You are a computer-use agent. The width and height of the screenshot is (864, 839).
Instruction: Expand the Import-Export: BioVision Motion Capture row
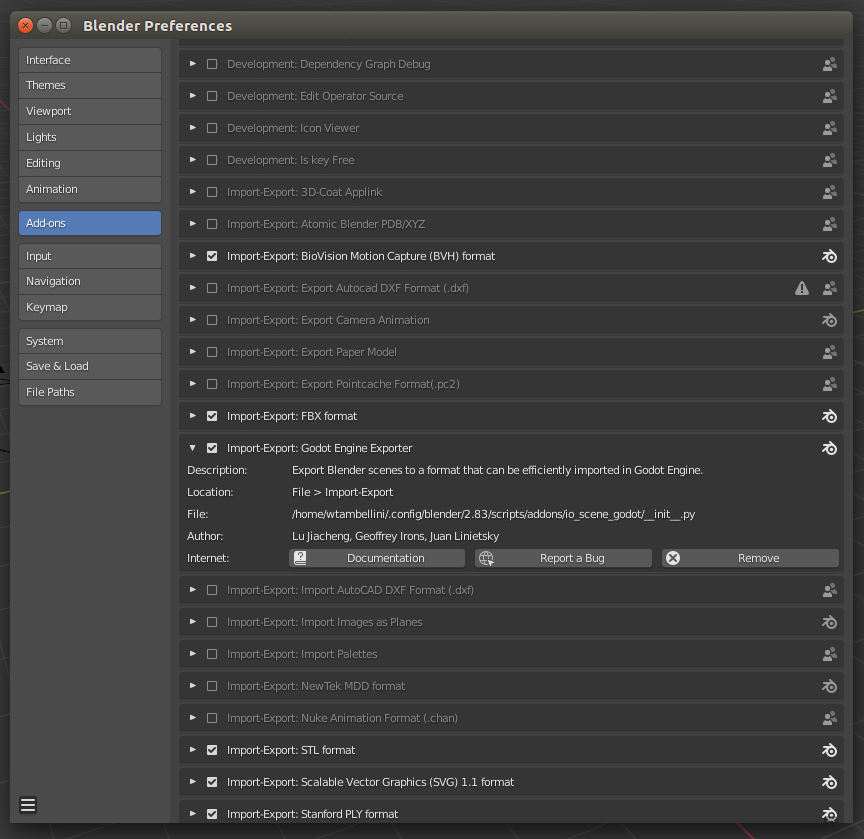coord(192,256)
